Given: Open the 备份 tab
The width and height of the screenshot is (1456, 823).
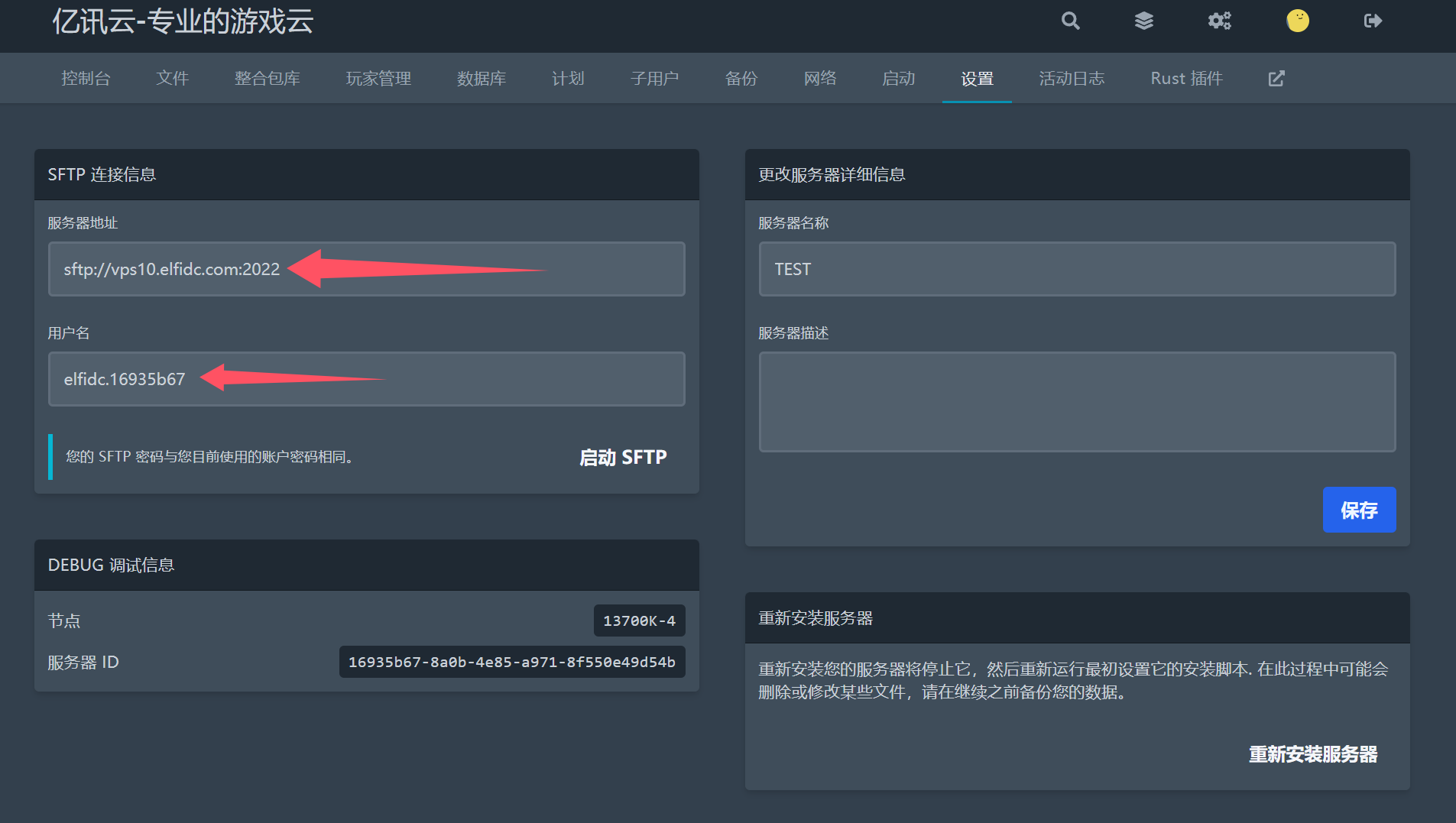Looking at the screenshot, I should pos(741,78).
